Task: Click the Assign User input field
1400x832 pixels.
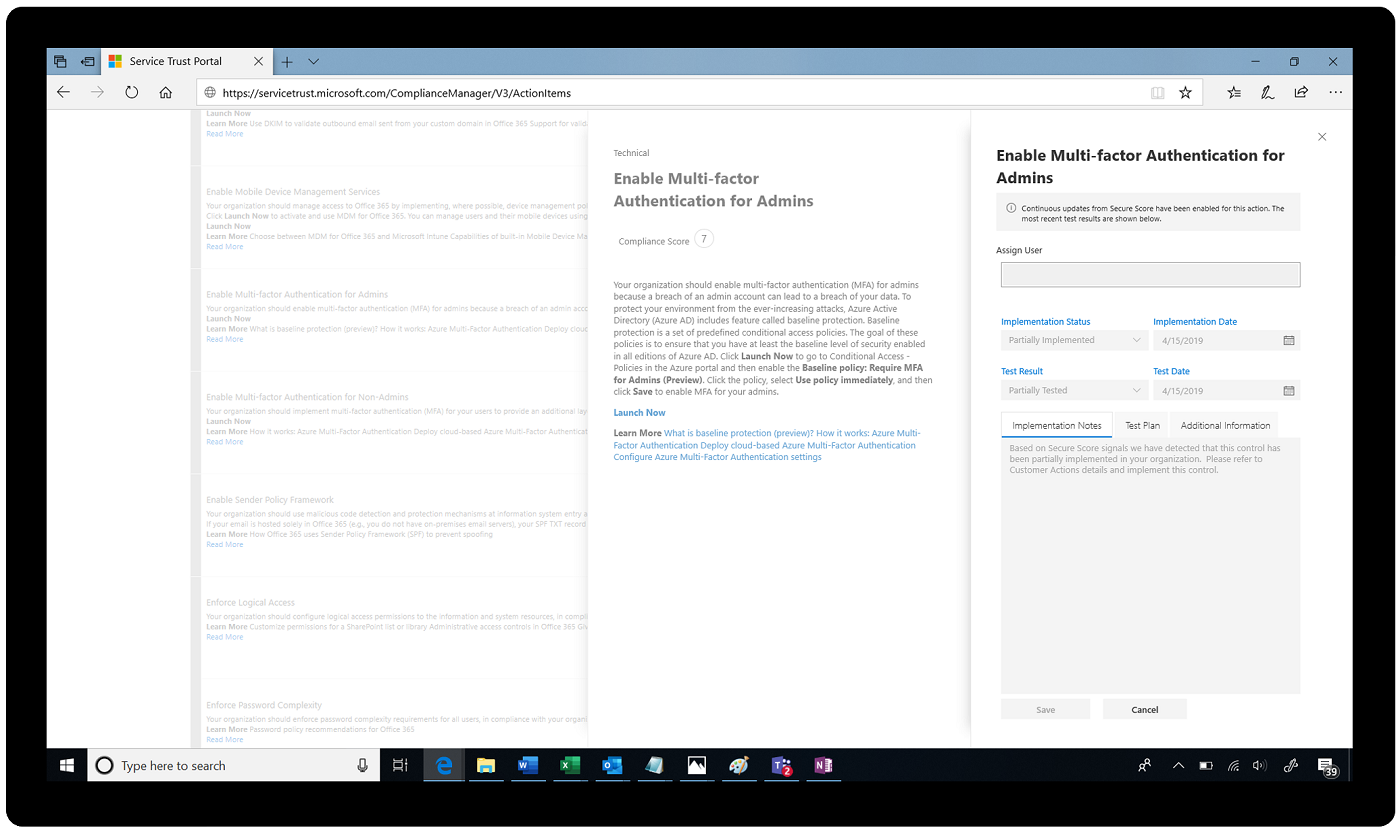Action: pos(1150,275)
